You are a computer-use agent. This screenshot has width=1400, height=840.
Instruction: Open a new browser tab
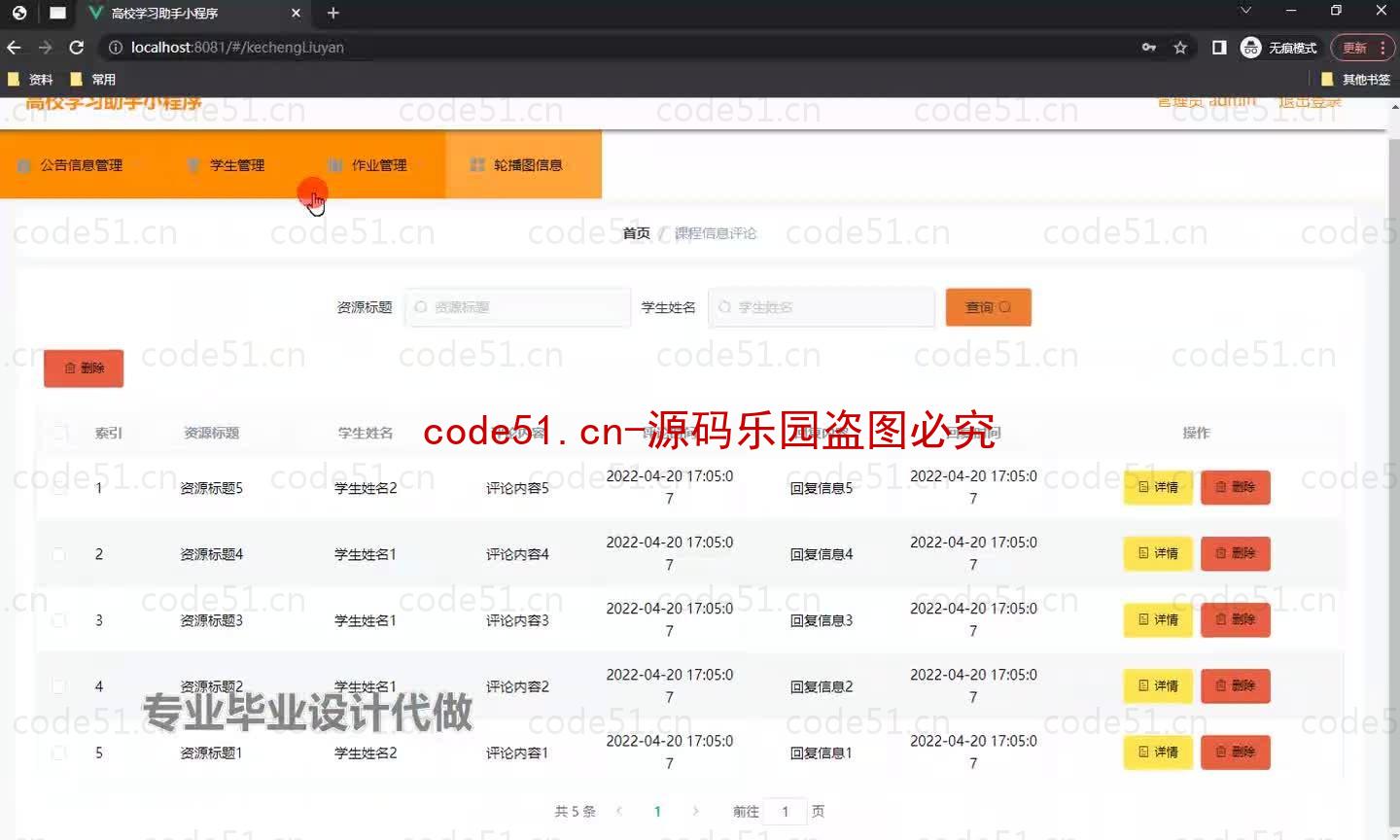tap(333, 13)
